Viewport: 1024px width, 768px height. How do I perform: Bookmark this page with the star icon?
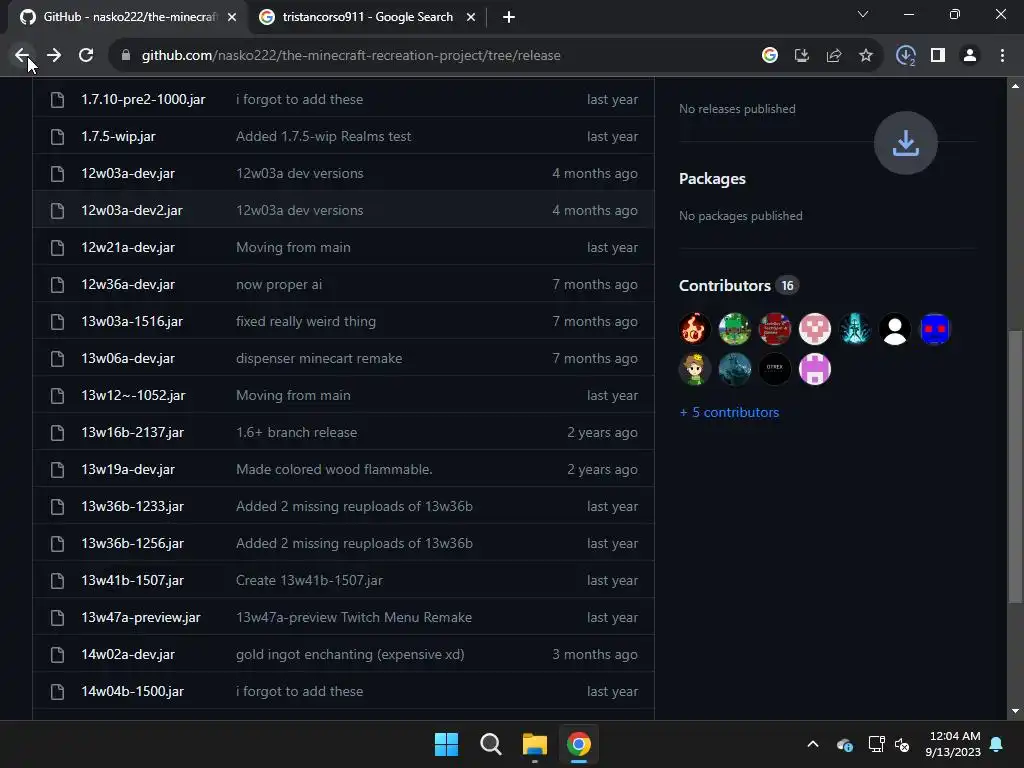866,56
